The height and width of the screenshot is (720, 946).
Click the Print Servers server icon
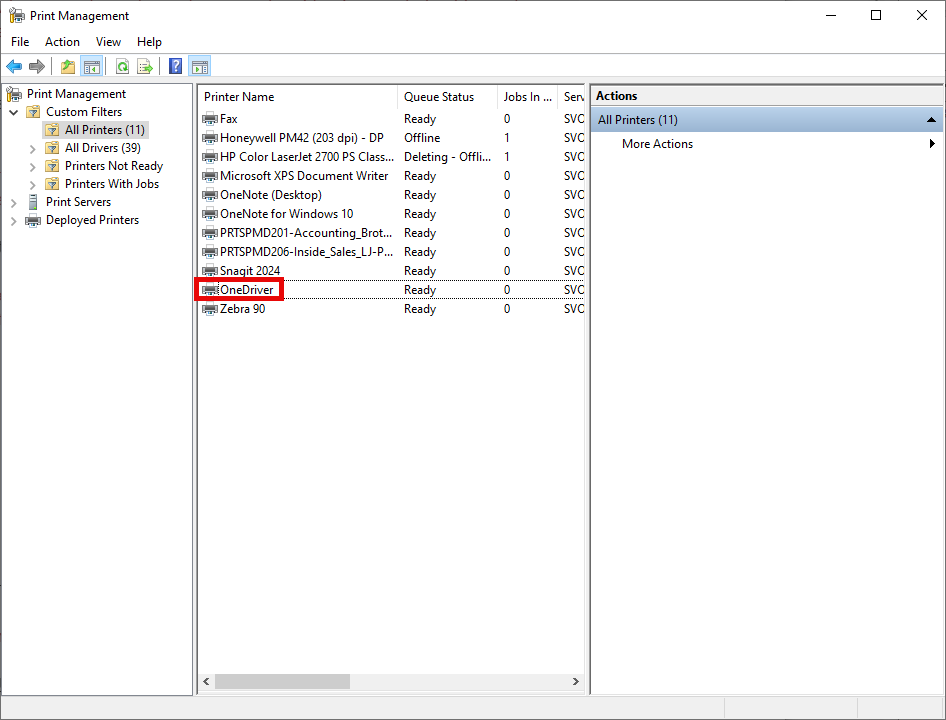click(x=33, y=202)
